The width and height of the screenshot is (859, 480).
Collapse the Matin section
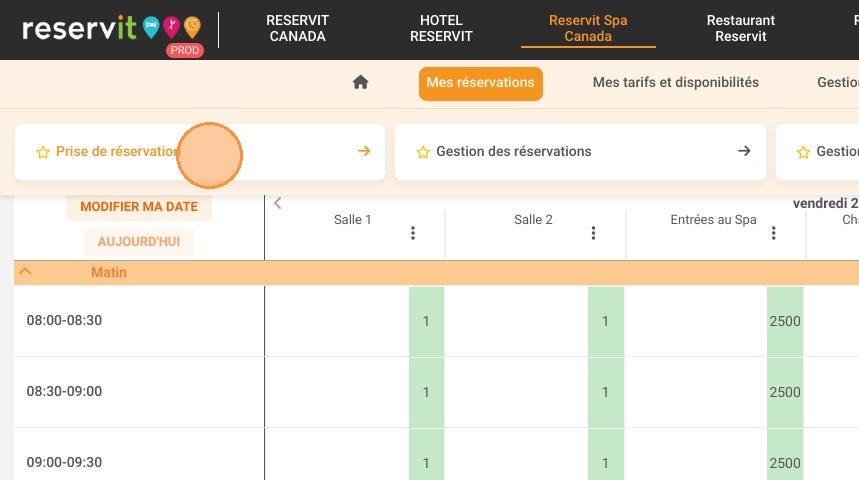(25, 272)
